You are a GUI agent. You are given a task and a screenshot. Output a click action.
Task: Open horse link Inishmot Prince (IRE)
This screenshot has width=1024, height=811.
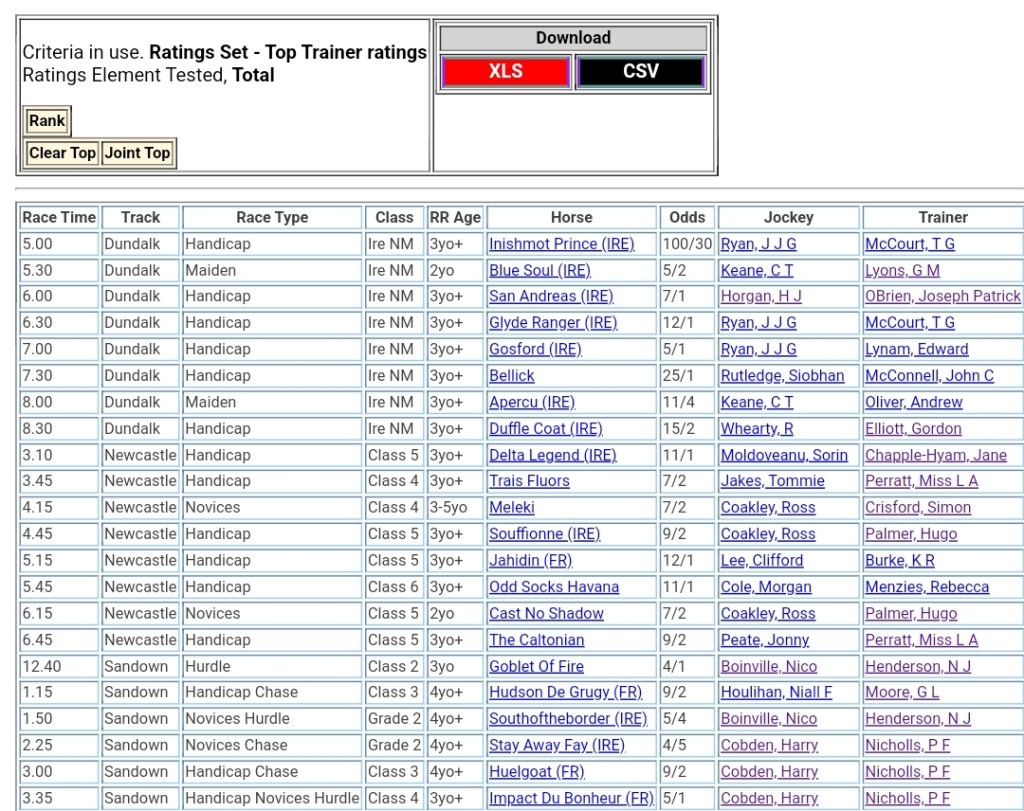click(x=561, y=244)
